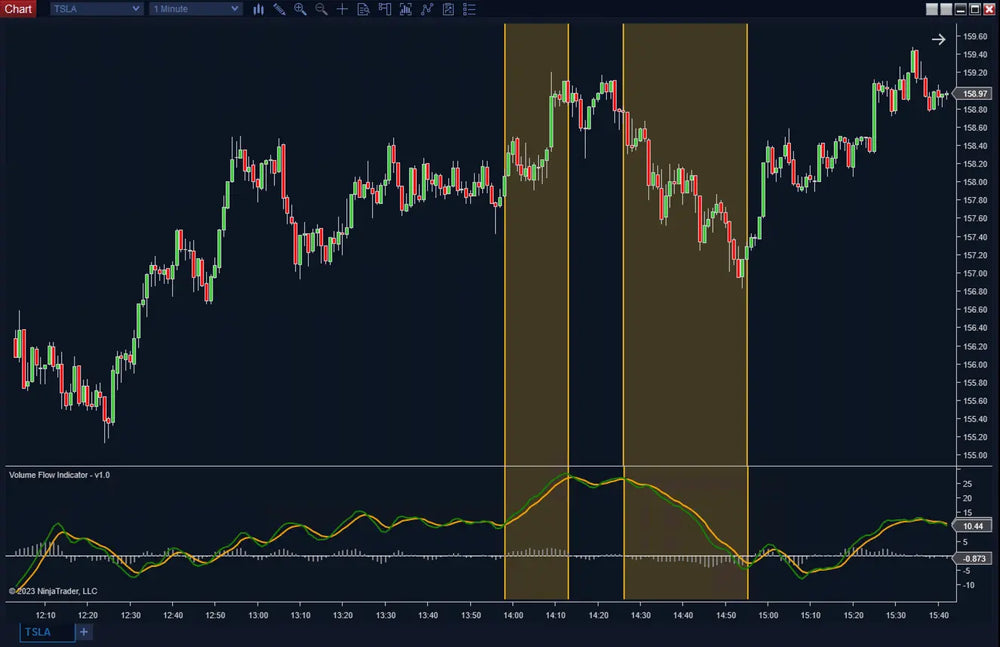Select the 10.44 indicator value marker
1000x647 pixels.
(971, 525)
